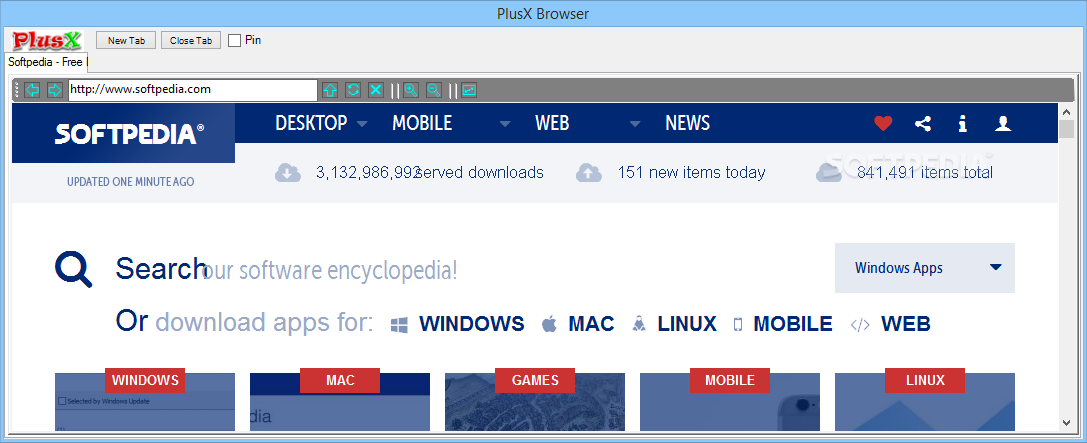The height and width of the screenshot is (443, 1087).
Task: Go forward with the right arrow icon
Action: click(x=54, y=89)
